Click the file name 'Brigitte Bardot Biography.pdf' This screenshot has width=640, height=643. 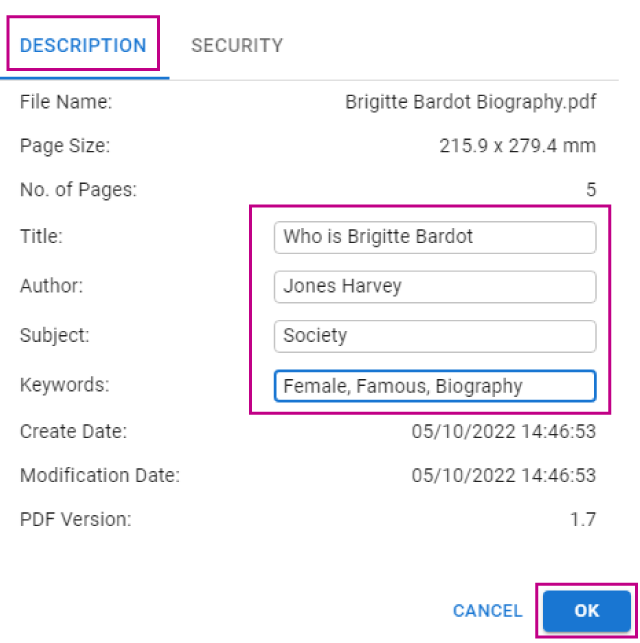tap(470, 101)
